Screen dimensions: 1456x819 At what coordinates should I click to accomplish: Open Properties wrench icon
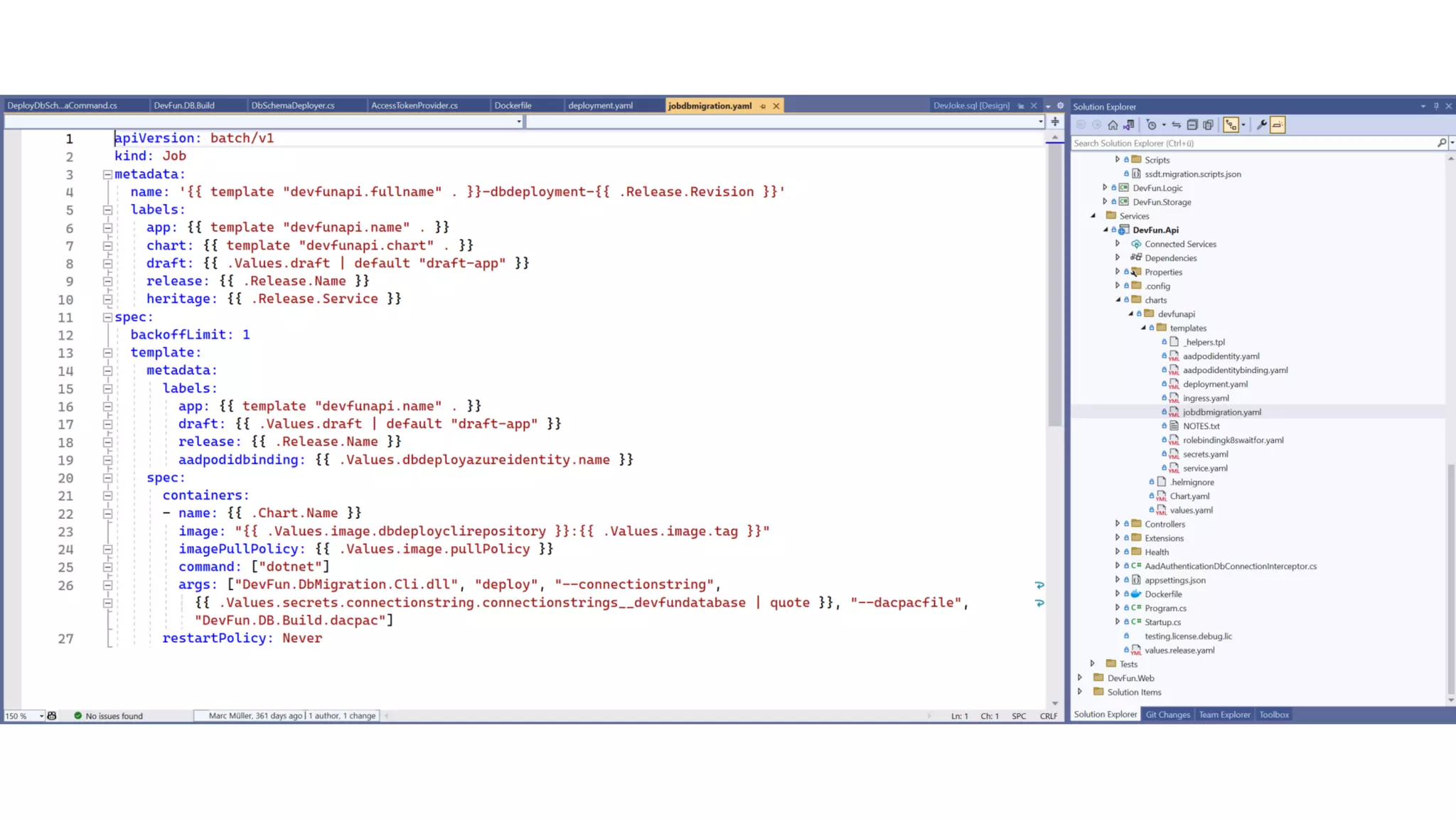tap(1262, 125)
